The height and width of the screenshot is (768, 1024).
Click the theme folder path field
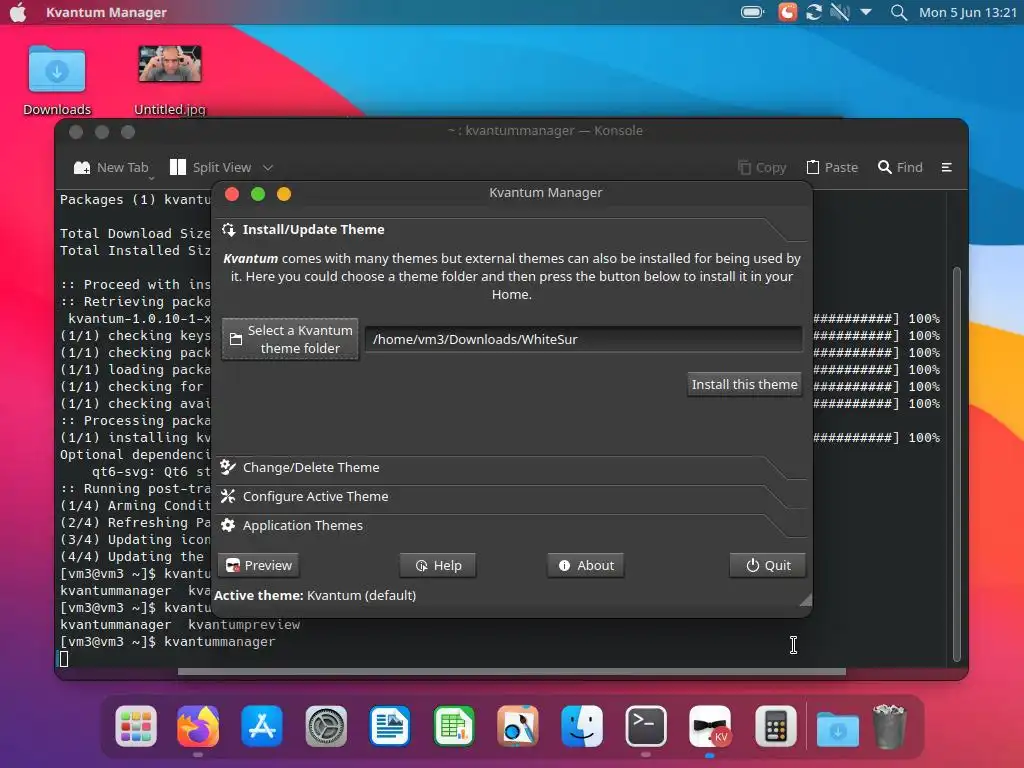(x=583, y=340)
